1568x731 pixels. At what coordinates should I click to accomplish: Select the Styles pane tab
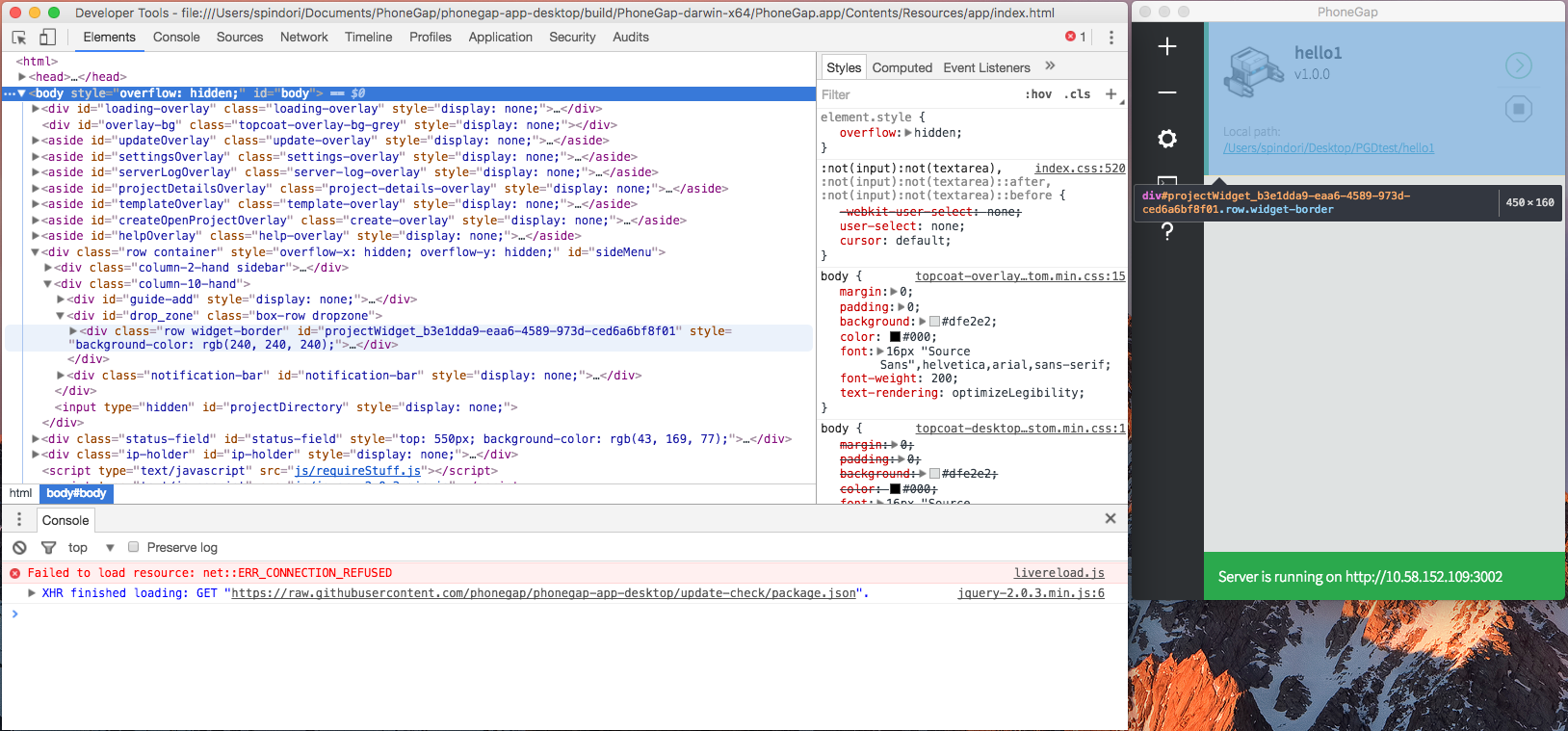[x=844, y=67]
